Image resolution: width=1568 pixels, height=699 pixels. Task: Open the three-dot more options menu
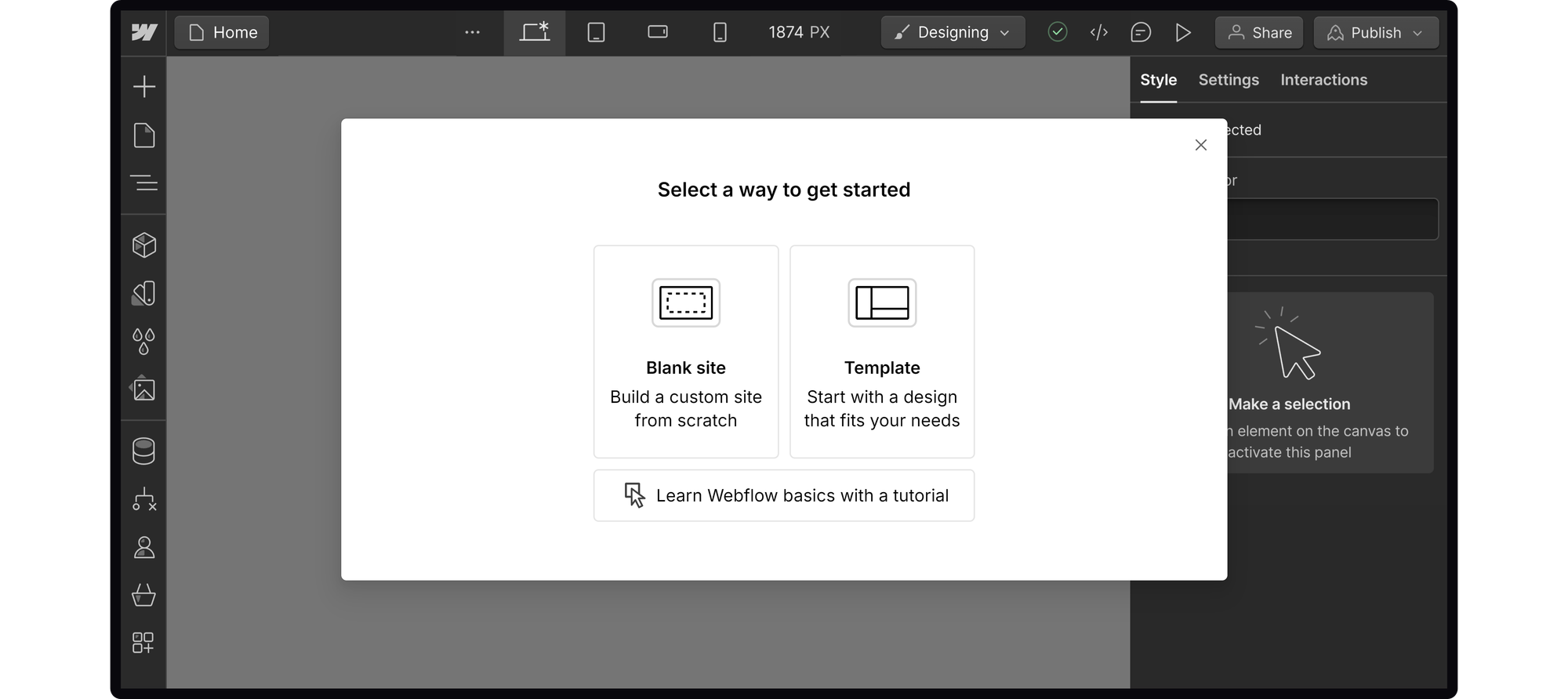pyautogui.click(x=472, y=32)
